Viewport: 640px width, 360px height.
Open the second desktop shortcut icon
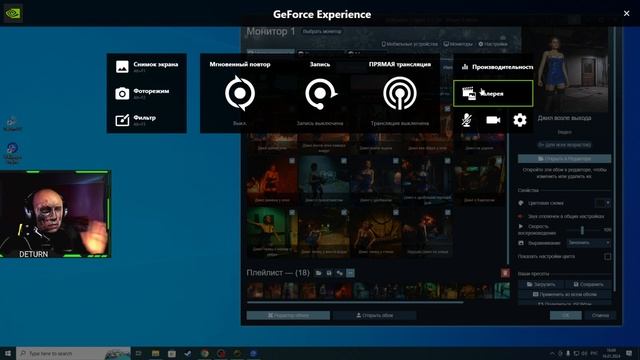pyautogui.click(x=12, y=153)
